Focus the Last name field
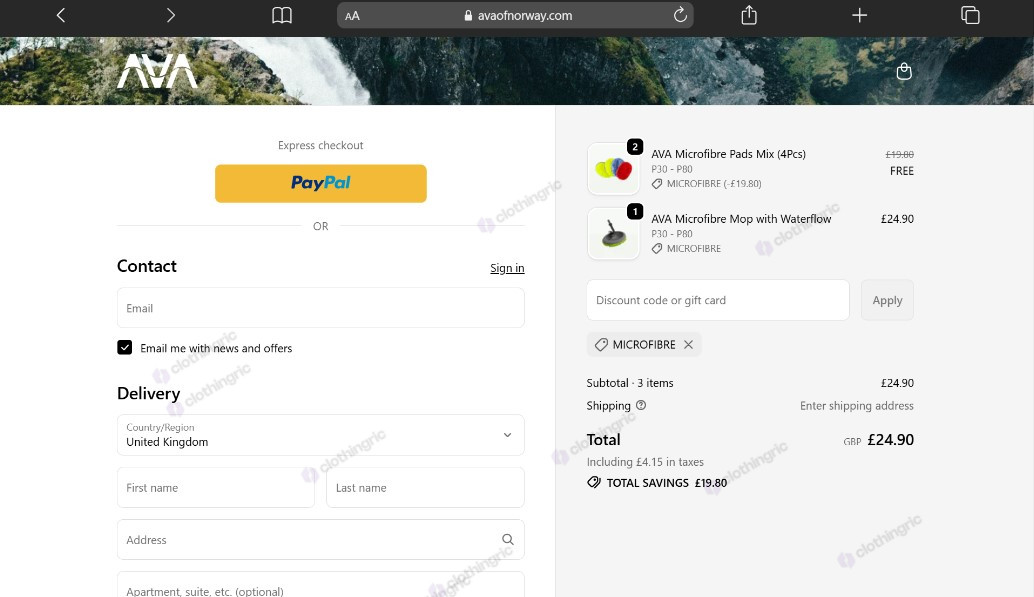1034x597 pixels. (425, 487)
